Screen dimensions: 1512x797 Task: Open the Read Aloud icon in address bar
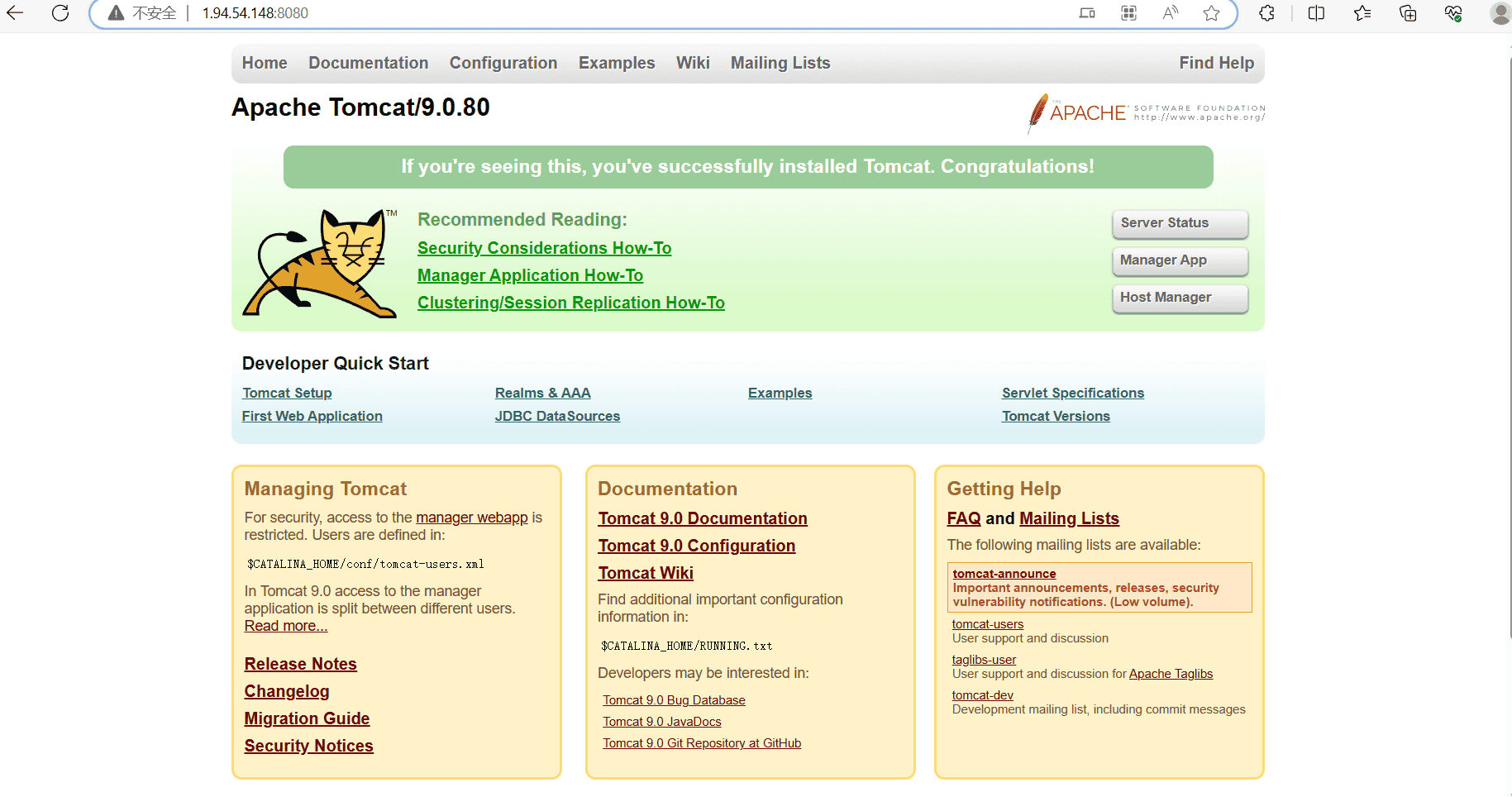[x=1170, y=13]
